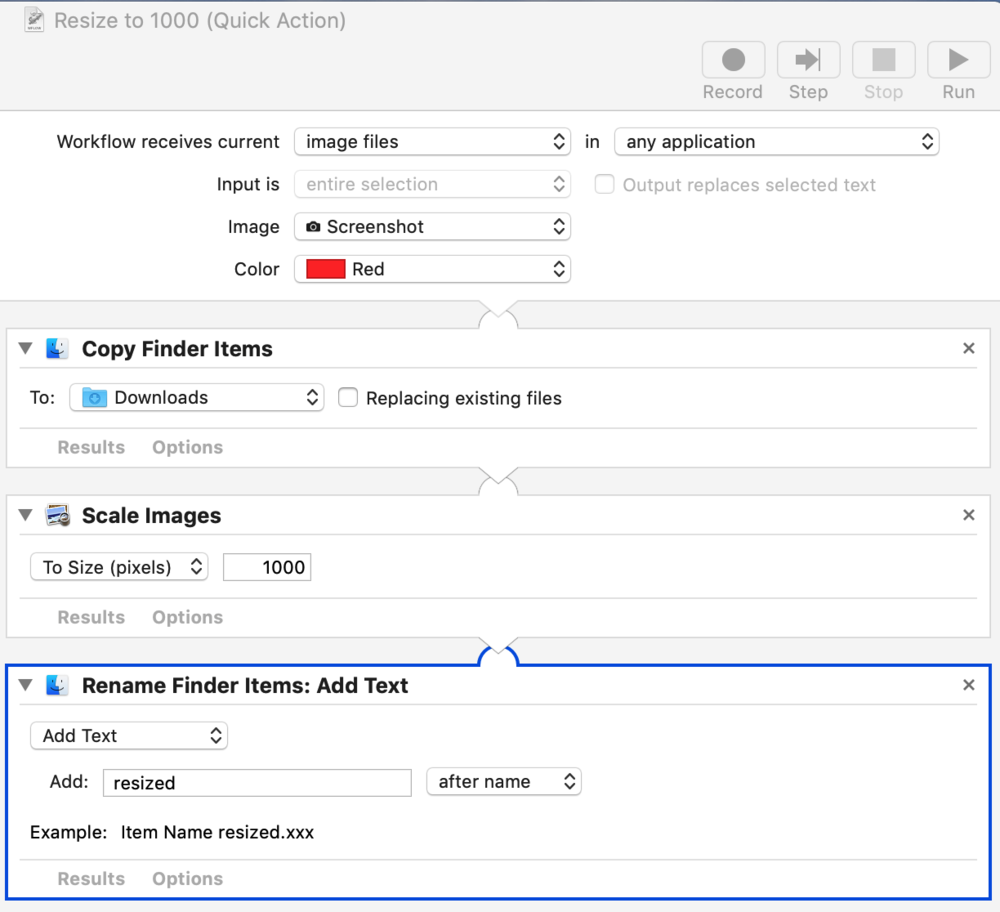
Task: Open the 'after name' position dropdown
Action: [504, 782]
